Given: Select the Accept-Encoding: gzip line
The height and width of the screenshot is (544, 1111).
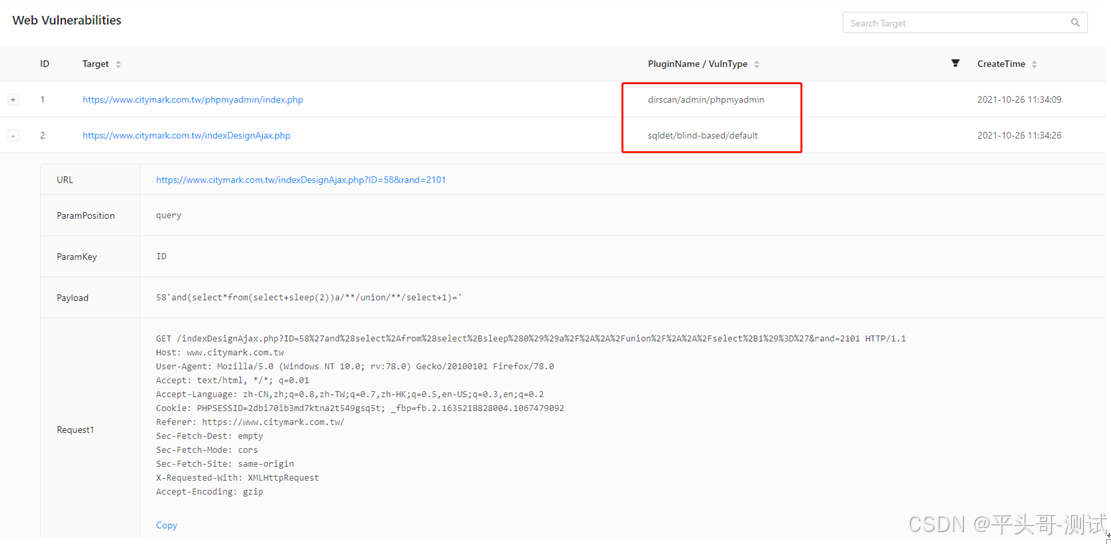Looking at the screenshot, I should 209,492.
